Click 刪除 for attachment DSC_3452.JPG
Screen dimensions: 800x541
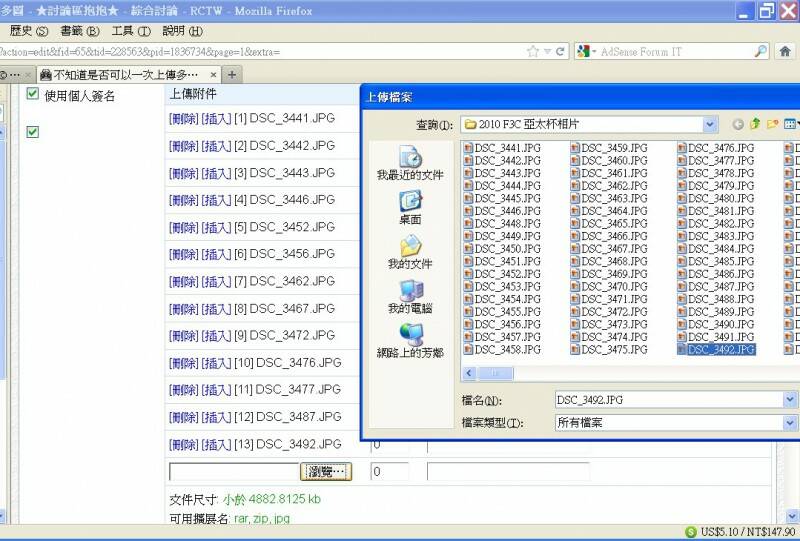pos(184,227)
